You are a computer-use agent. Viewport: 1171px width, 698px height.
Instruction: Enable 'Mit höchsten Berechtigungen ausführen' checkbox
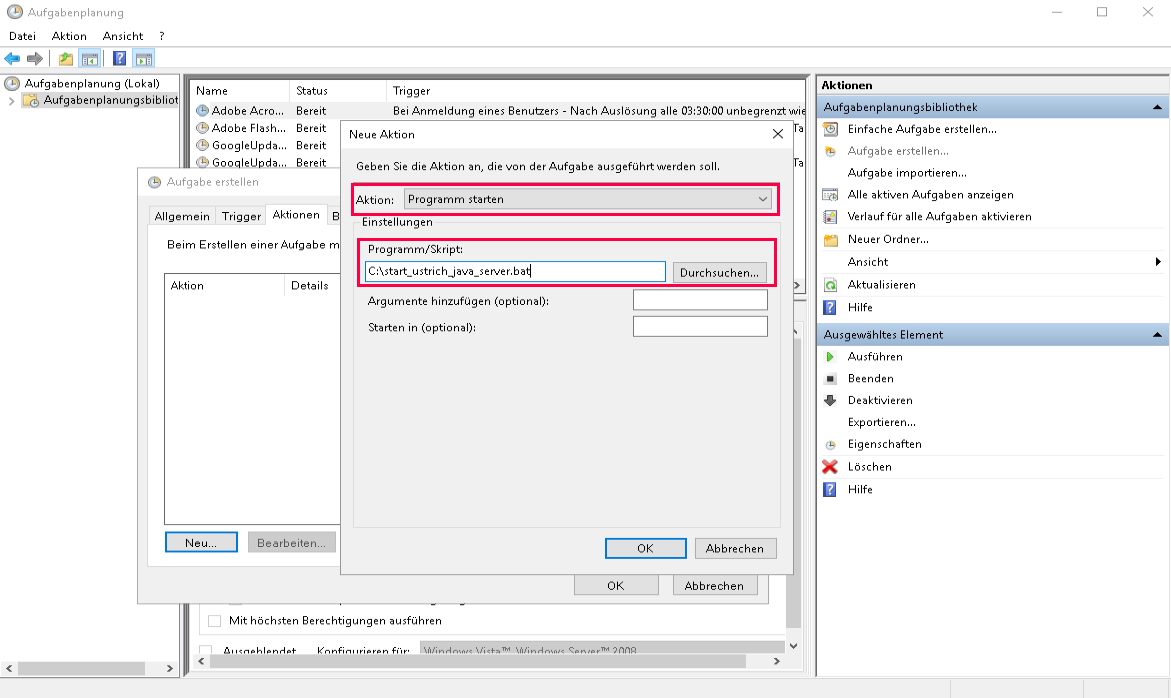coord(214,621)
